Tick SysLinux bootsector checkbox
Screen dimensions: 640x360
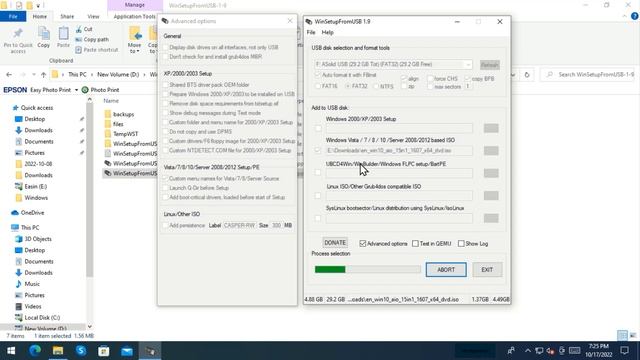(x=318, y=218)
